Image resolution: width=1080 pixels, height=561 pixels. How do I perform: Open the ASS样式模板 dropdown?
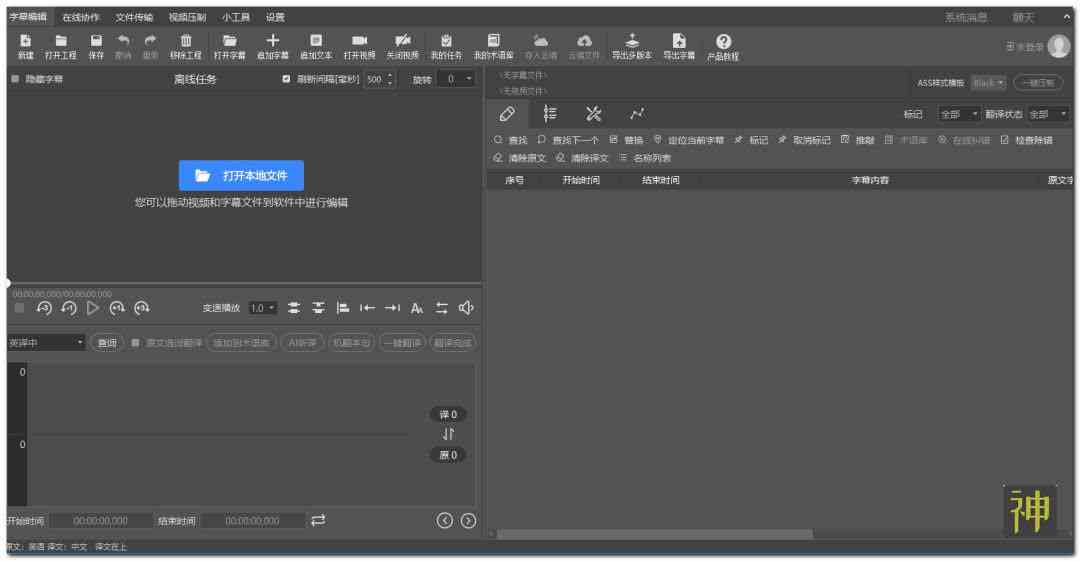[x=988, y=83]
